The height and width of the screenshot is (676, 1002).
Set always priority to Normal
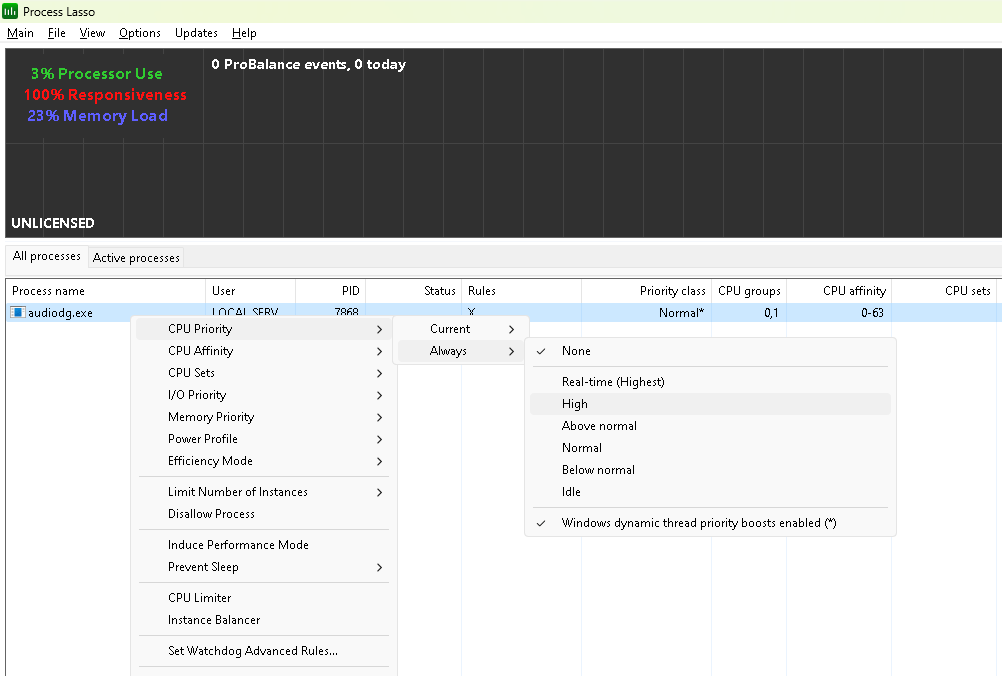tap(710, 448)
